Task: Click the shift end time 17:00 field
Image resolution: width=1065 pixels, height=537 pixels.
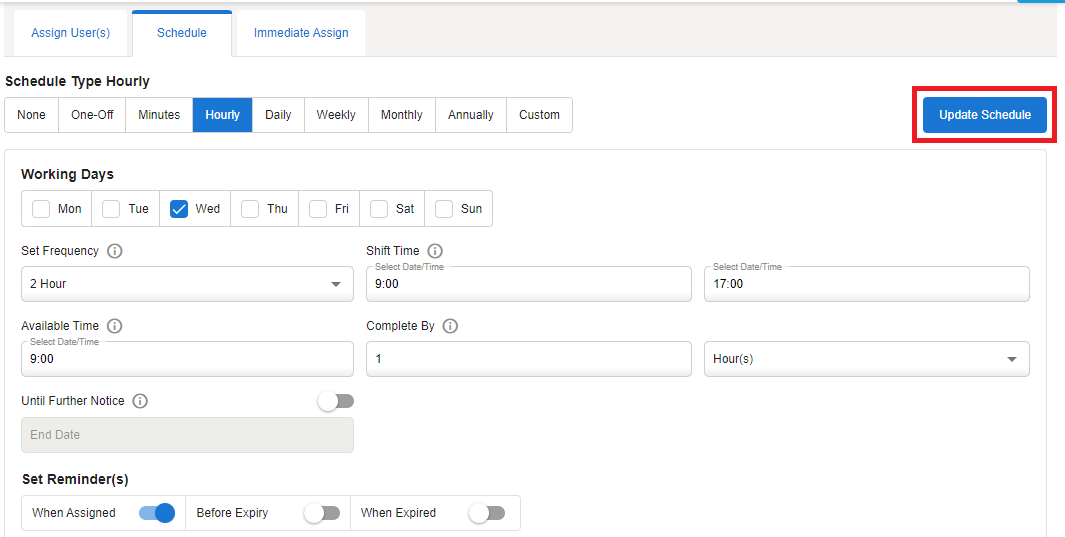Action: coord(866,284)
